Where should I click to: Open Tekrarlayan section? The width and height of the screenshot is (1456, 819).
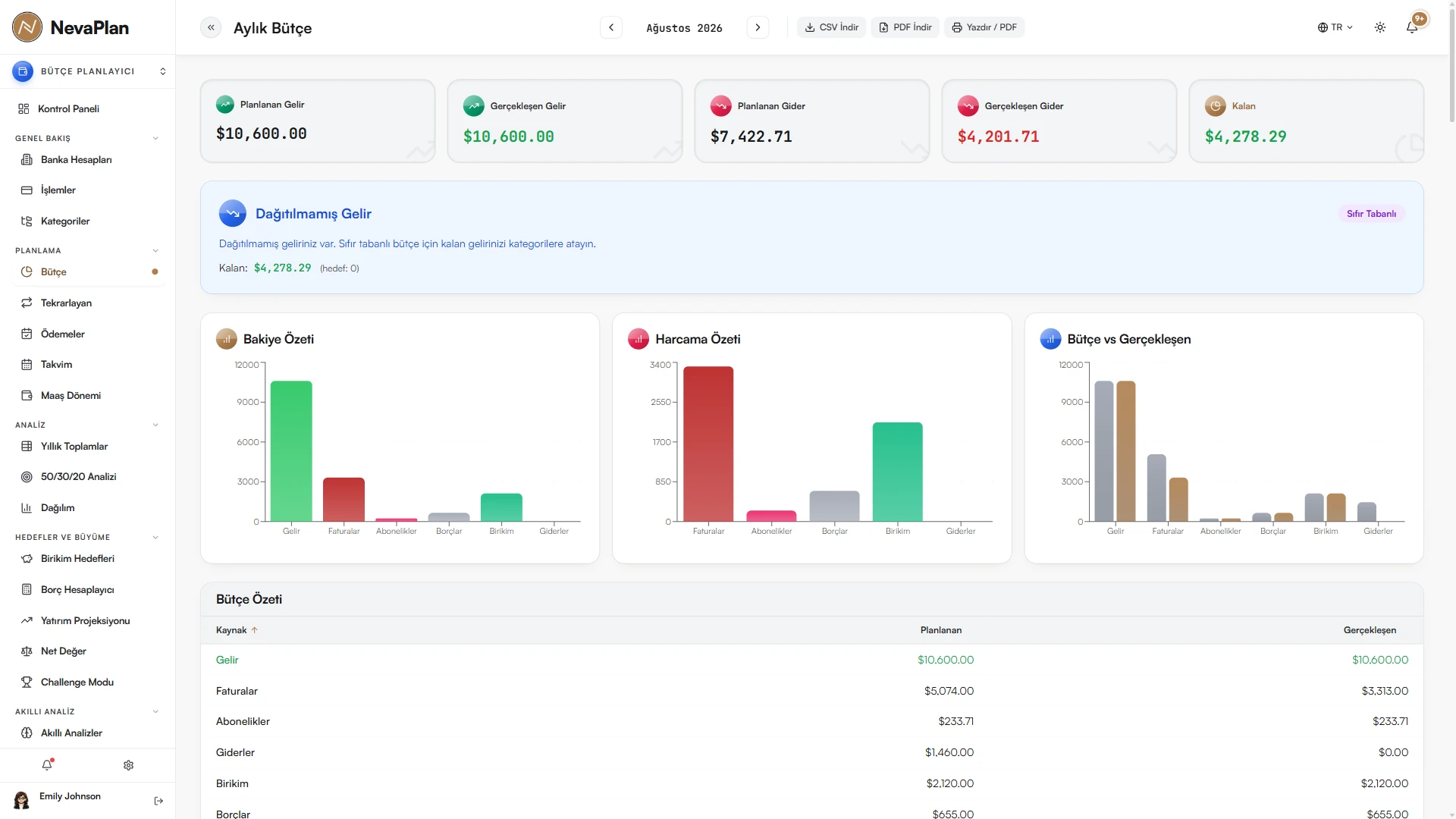pos(88,303)
